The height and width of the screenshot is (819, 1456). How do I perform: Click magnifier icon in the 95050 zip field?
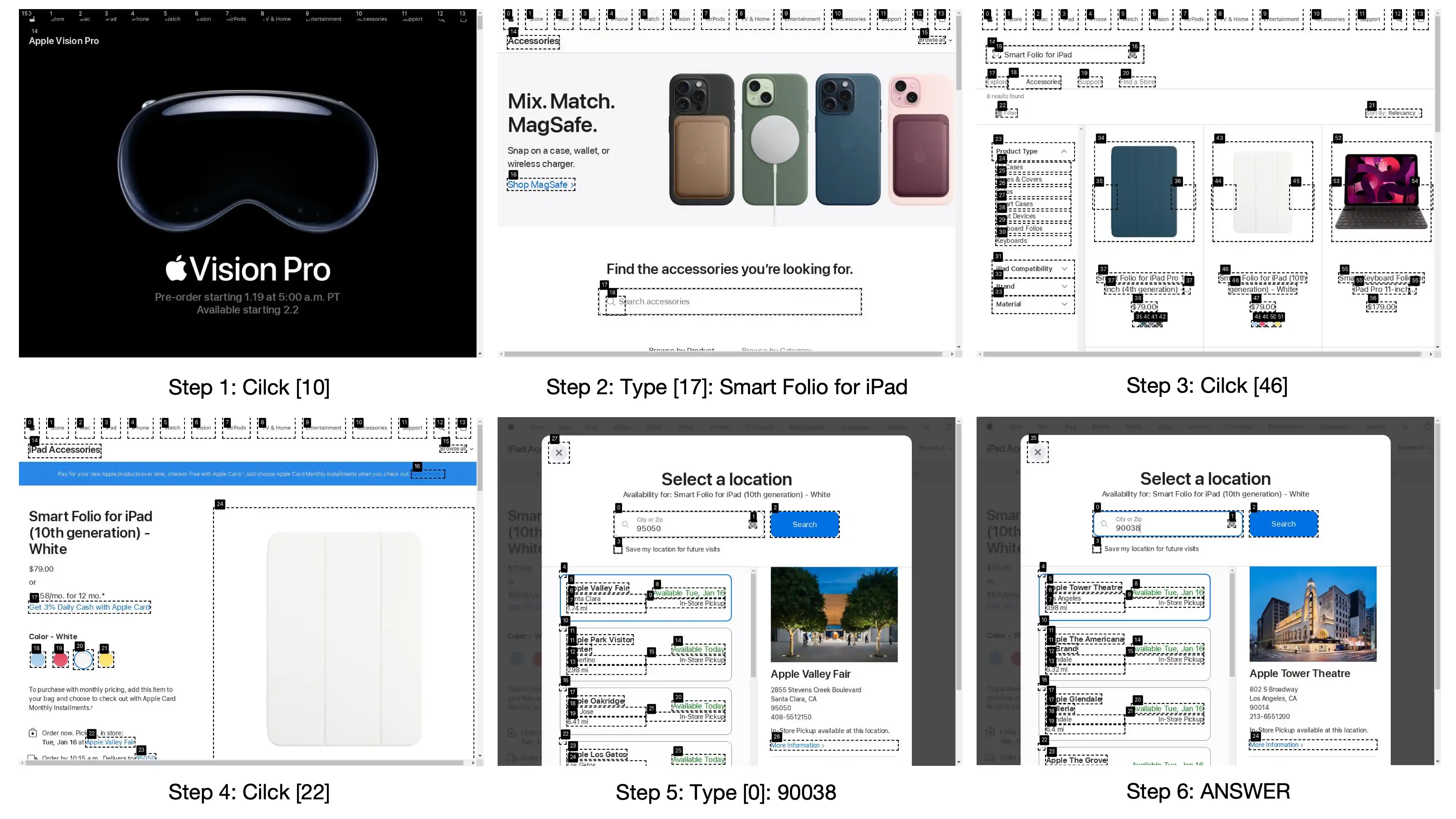(625, 525)
